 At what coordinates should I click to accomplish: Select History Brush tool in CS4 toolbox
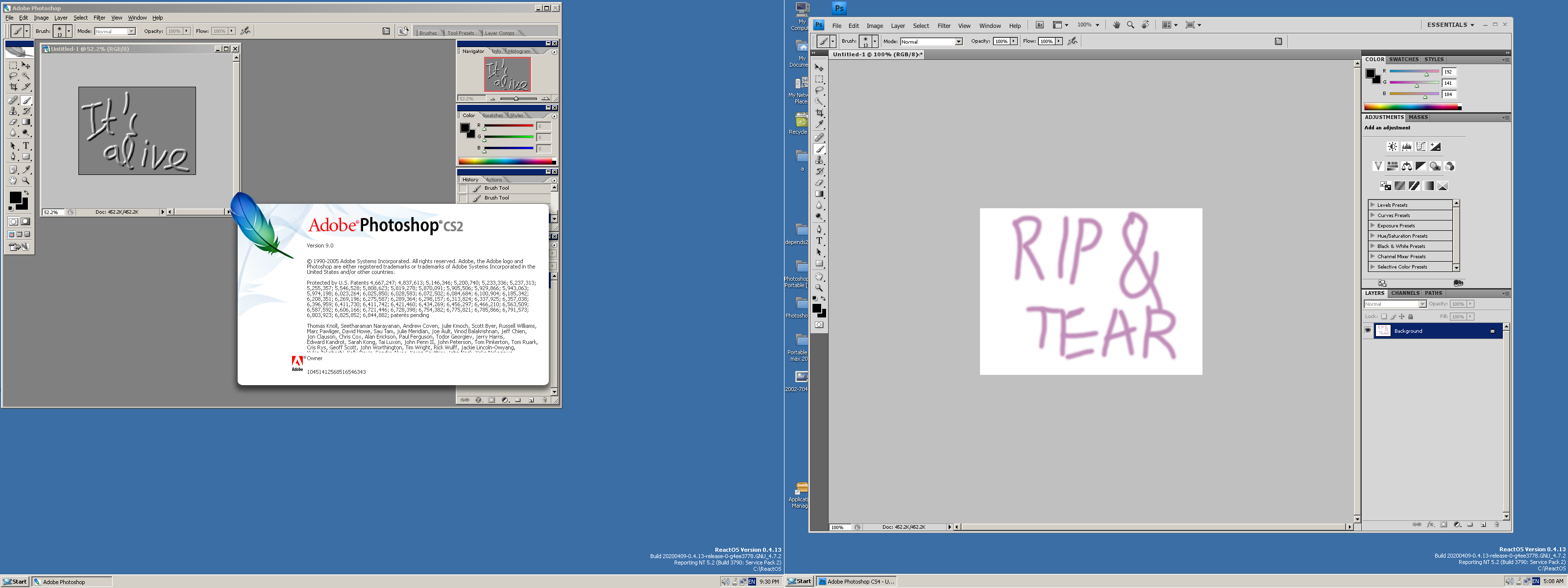pyautogui.click(x=819, y=171)
